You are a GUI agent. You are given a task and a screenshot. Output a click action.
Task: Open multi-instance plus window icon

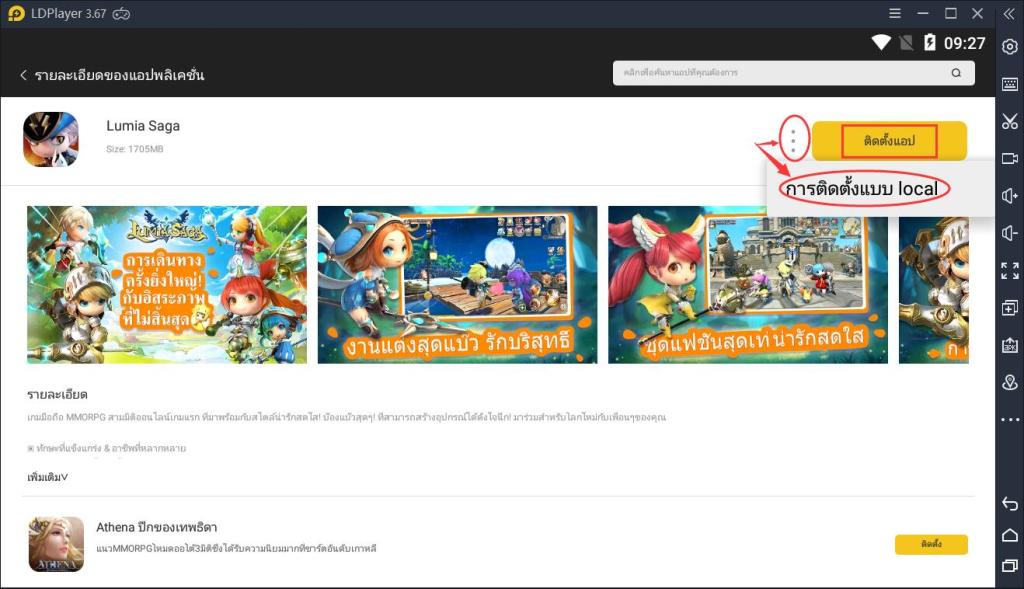click(x=1010, y=308)
